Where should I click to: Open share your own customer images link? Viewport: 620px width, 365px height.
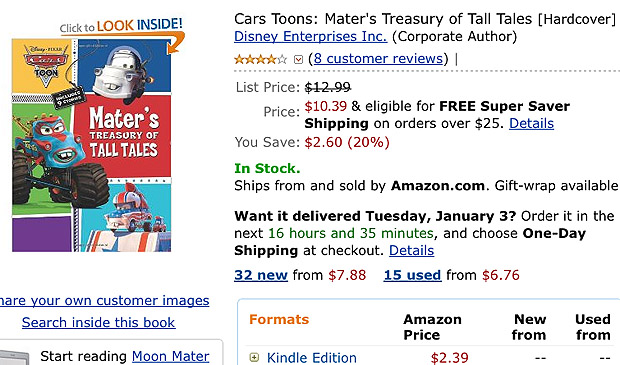coord(104,301)
